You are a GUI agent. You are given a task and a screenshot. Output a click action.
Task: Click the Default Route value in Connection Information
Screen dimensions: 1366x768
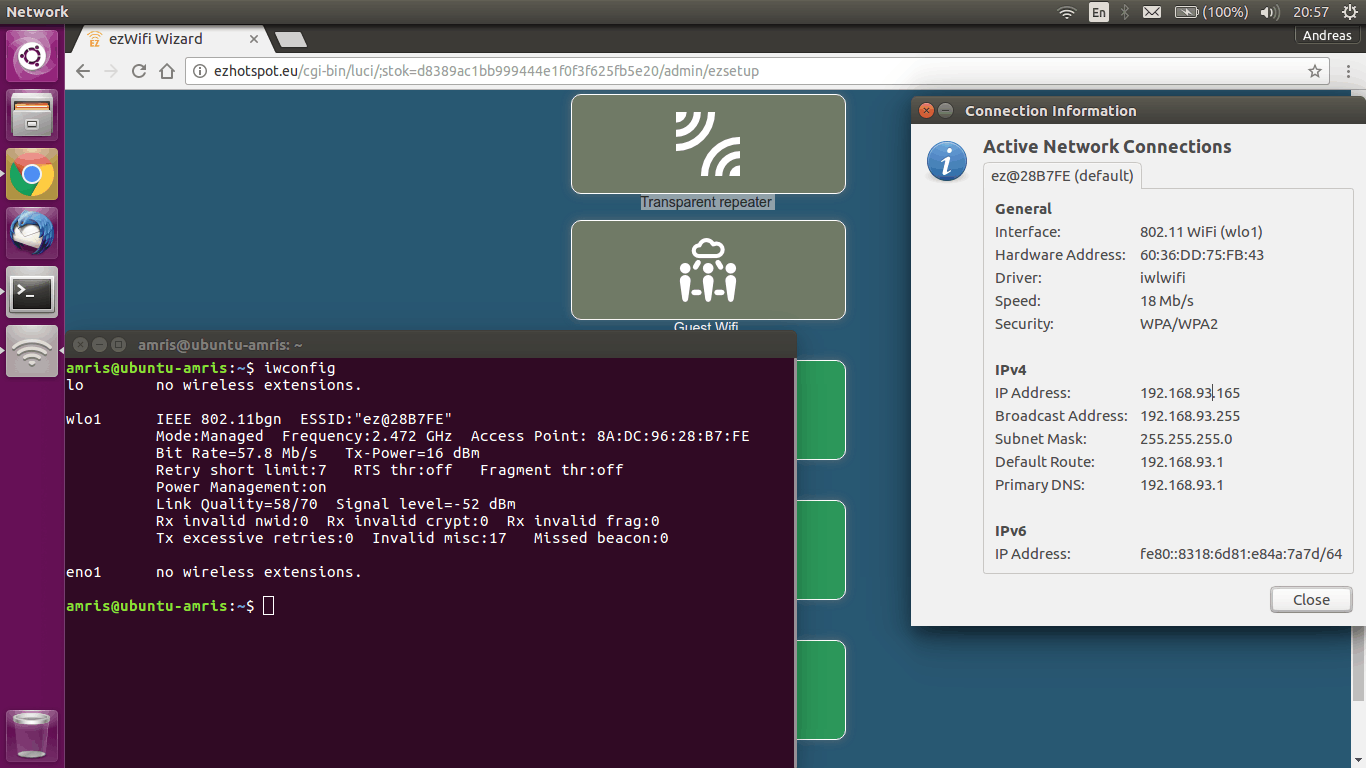pos(1182,462)
